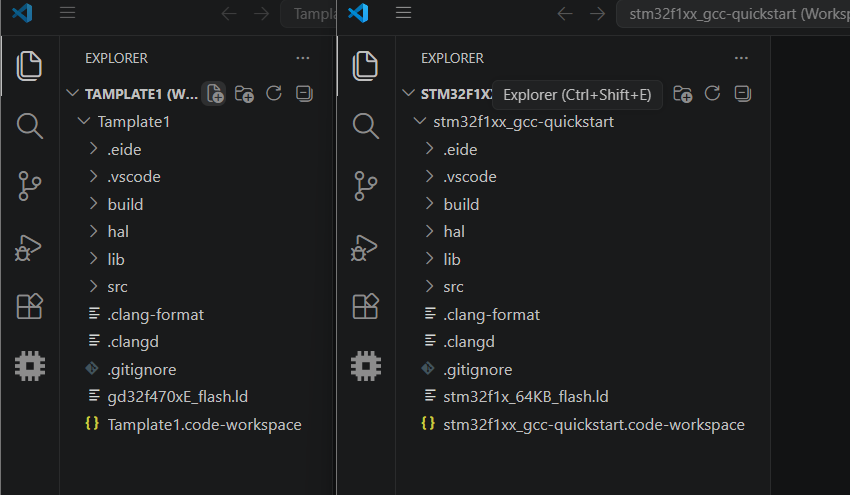Collapse all folders in TAMPLATE1 explorer

304,94
